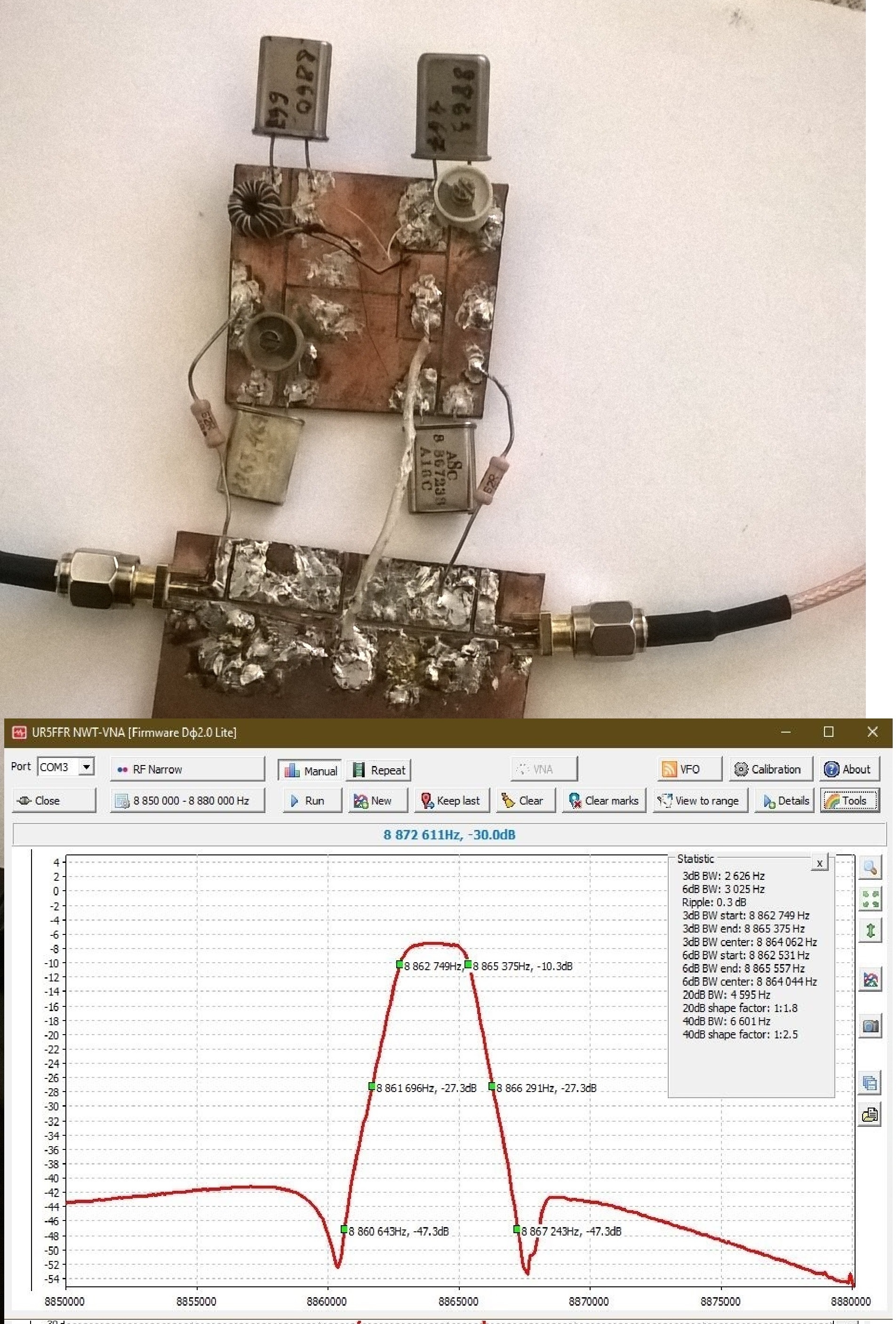Open the VFO mode
896x1324 pixels.
688,769
